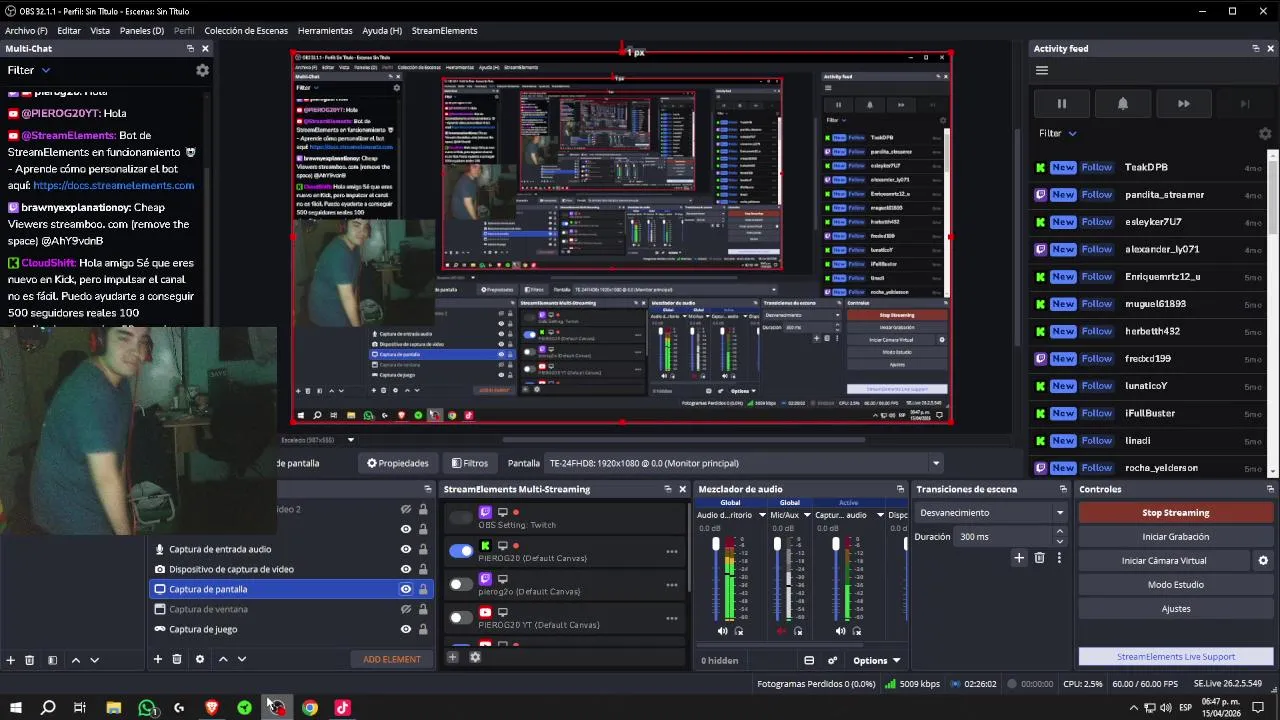Lock the Captura de pantalla source
The height and width of the screenshot is (720, 1280).
423,589
